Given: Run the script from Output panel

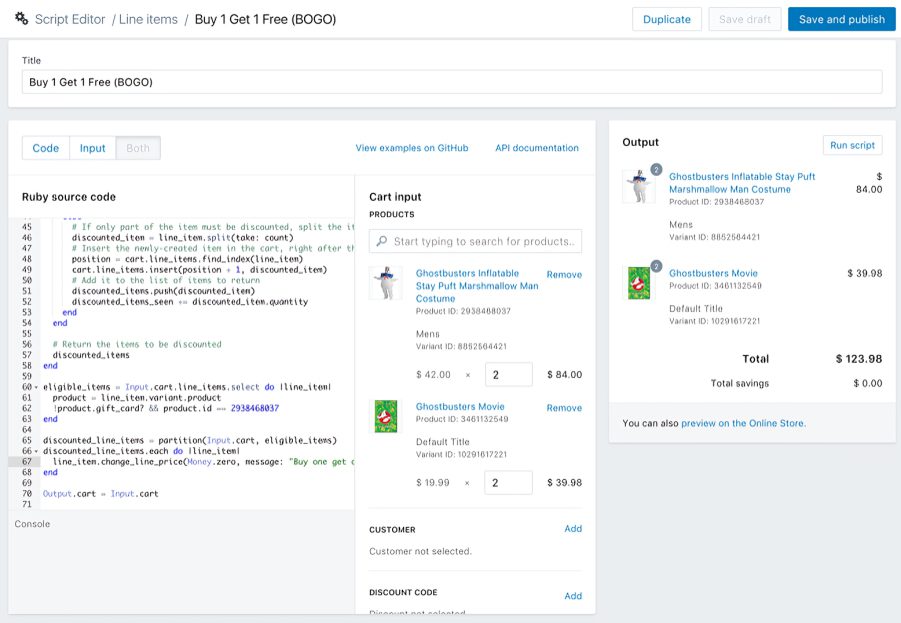Looking at the screenshot, I should click(x=852, y=145).
